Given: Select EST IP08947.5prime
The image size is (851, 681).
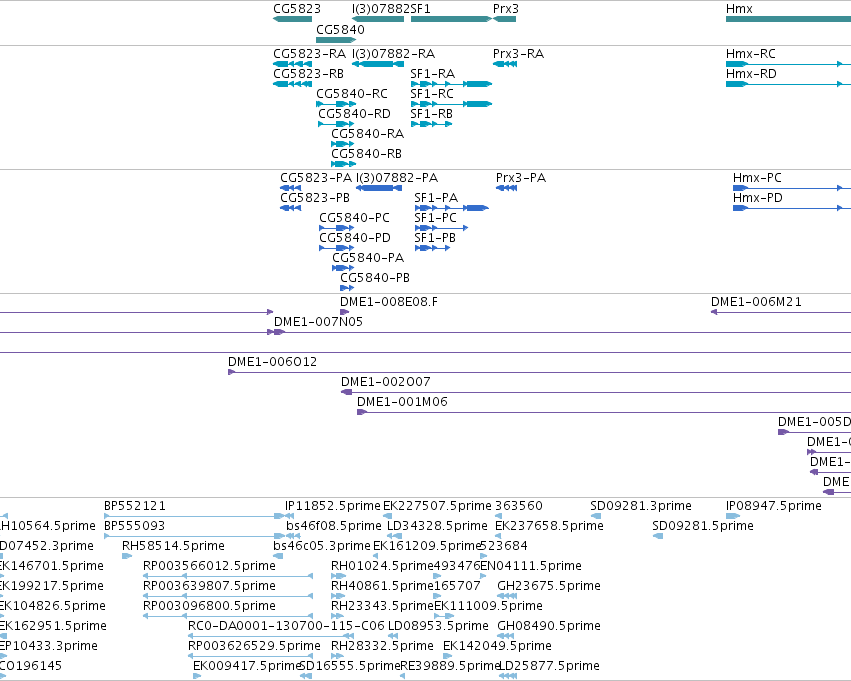Looking at the screenshot, I should tap(773, 506).
